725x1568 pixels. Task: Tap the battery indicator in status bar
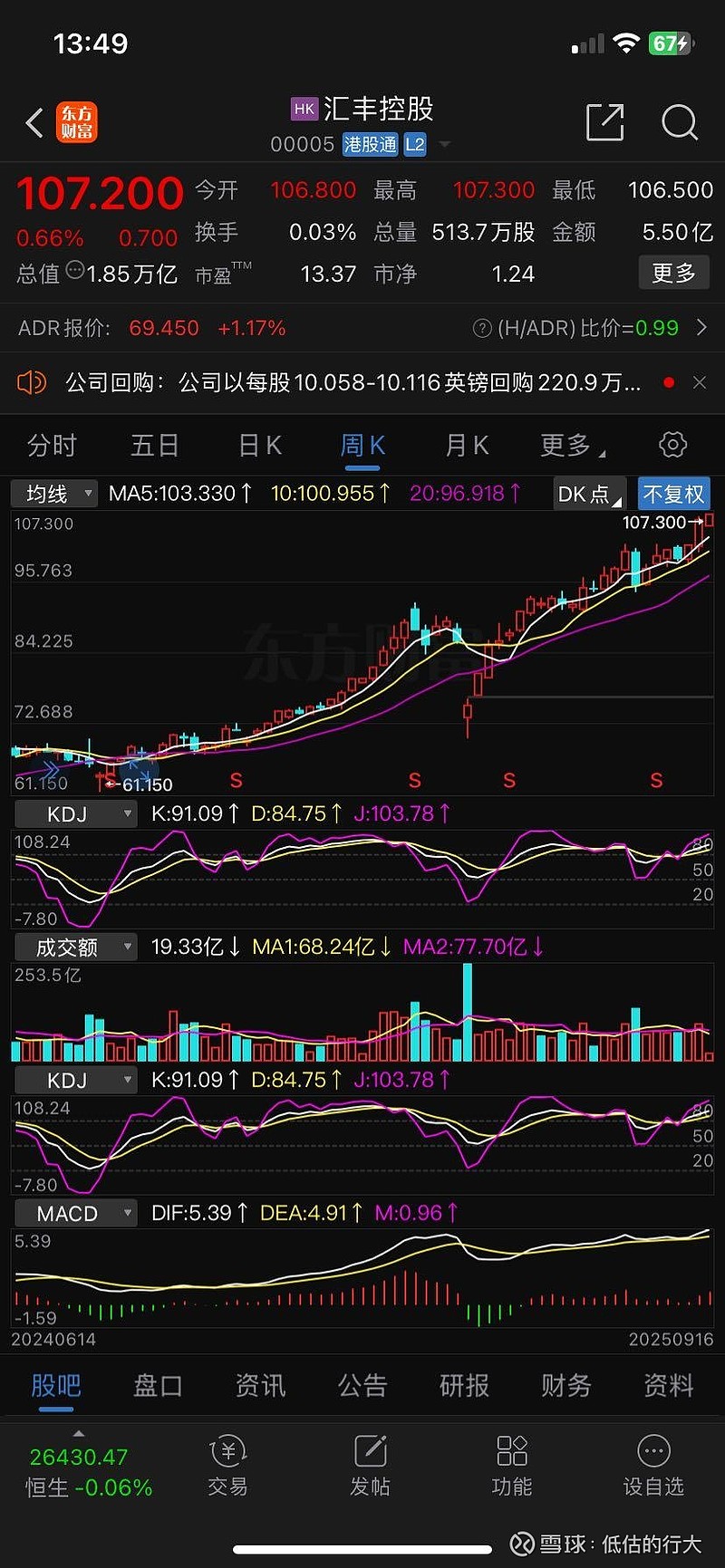tap(672, 43)
